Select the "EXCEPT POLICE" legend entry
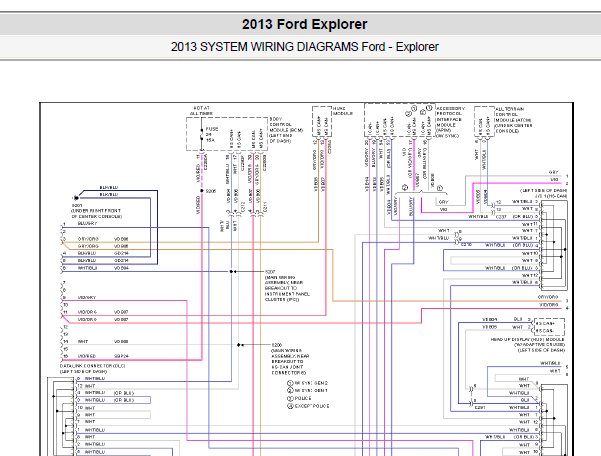601x456 pixels. [308, 406]
